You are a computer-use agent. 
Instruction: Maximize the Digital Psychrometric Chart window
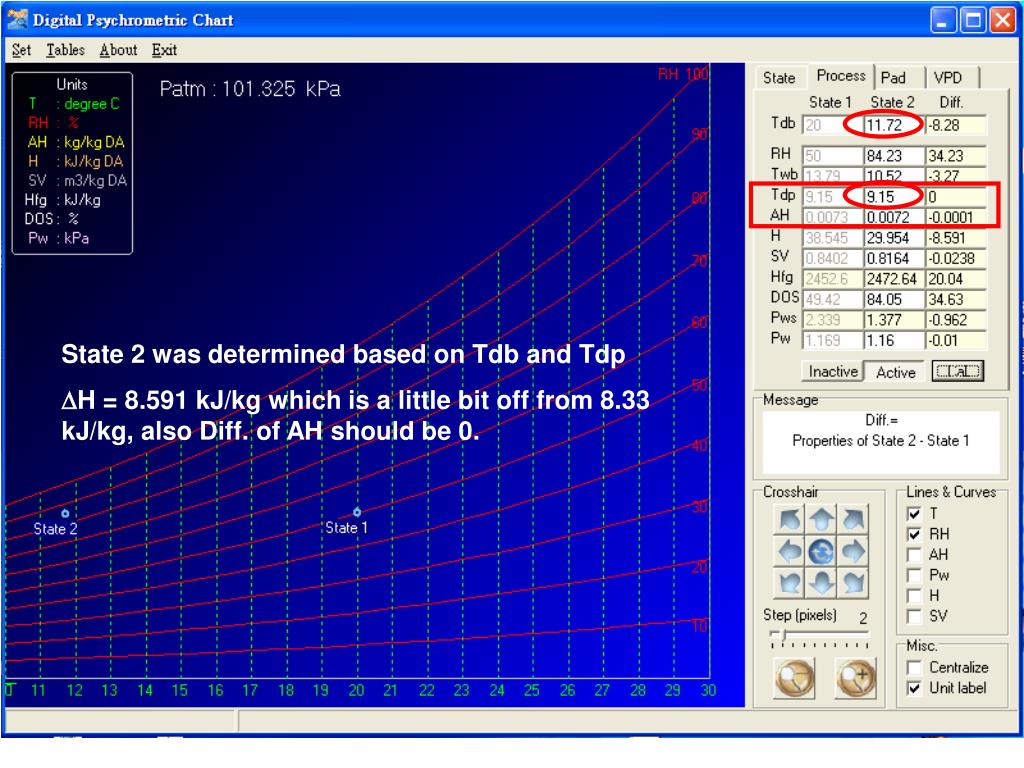click(972, 21)
